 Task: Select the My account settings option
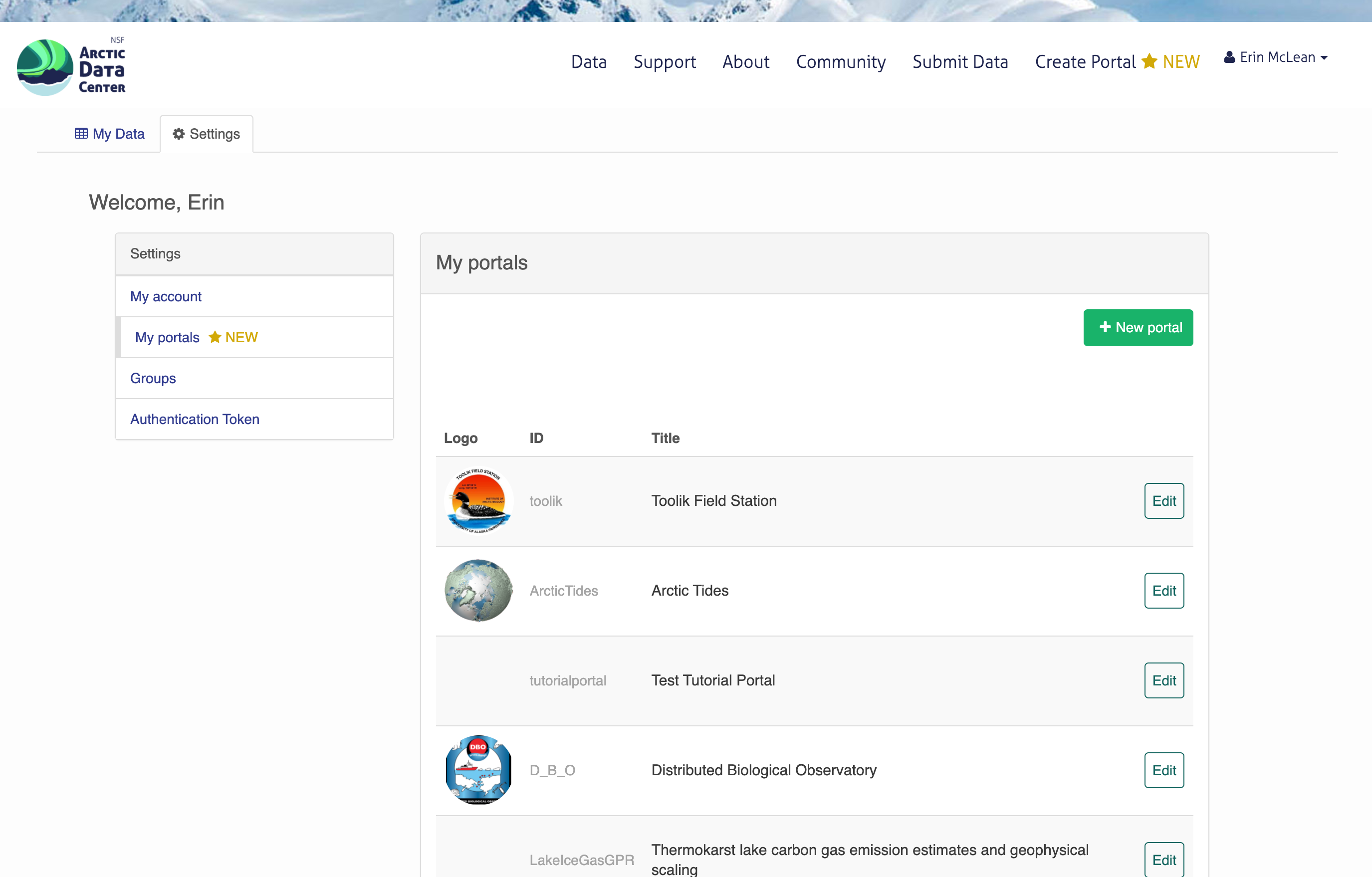(166, 296)
